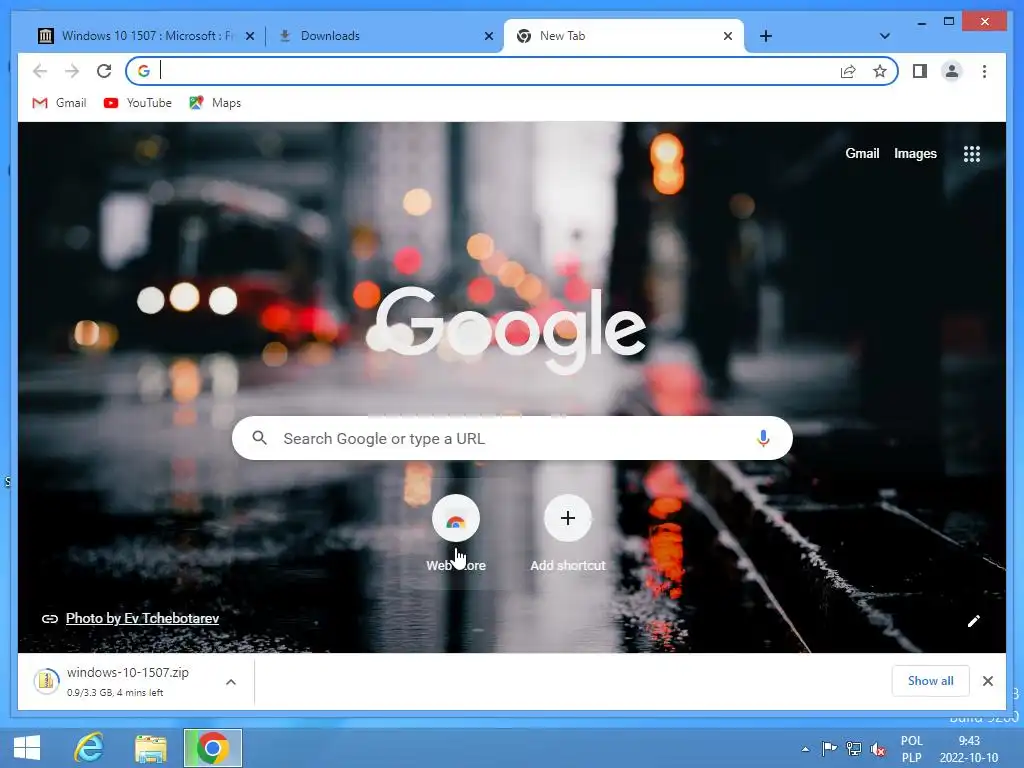Open Chrome three-dot menu
The image size is (1024, 768).
pos(984,71)
